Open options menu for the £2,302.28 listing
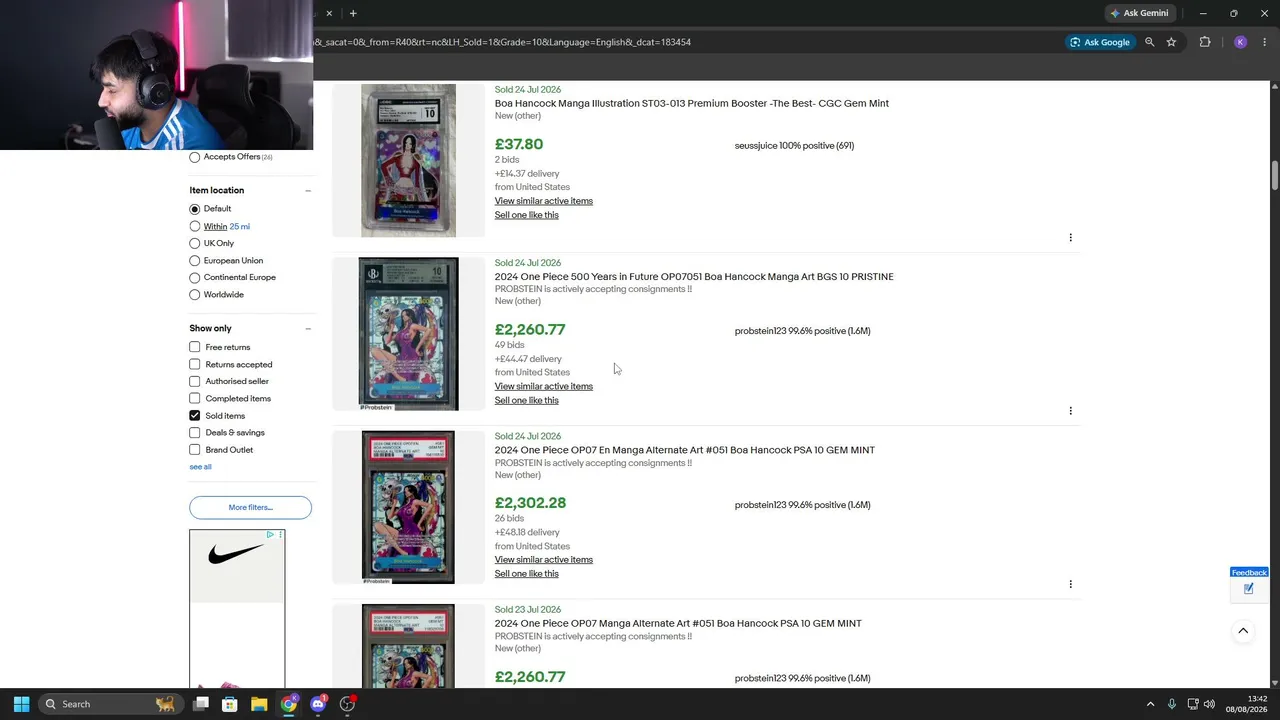 tap(1070, 584)
